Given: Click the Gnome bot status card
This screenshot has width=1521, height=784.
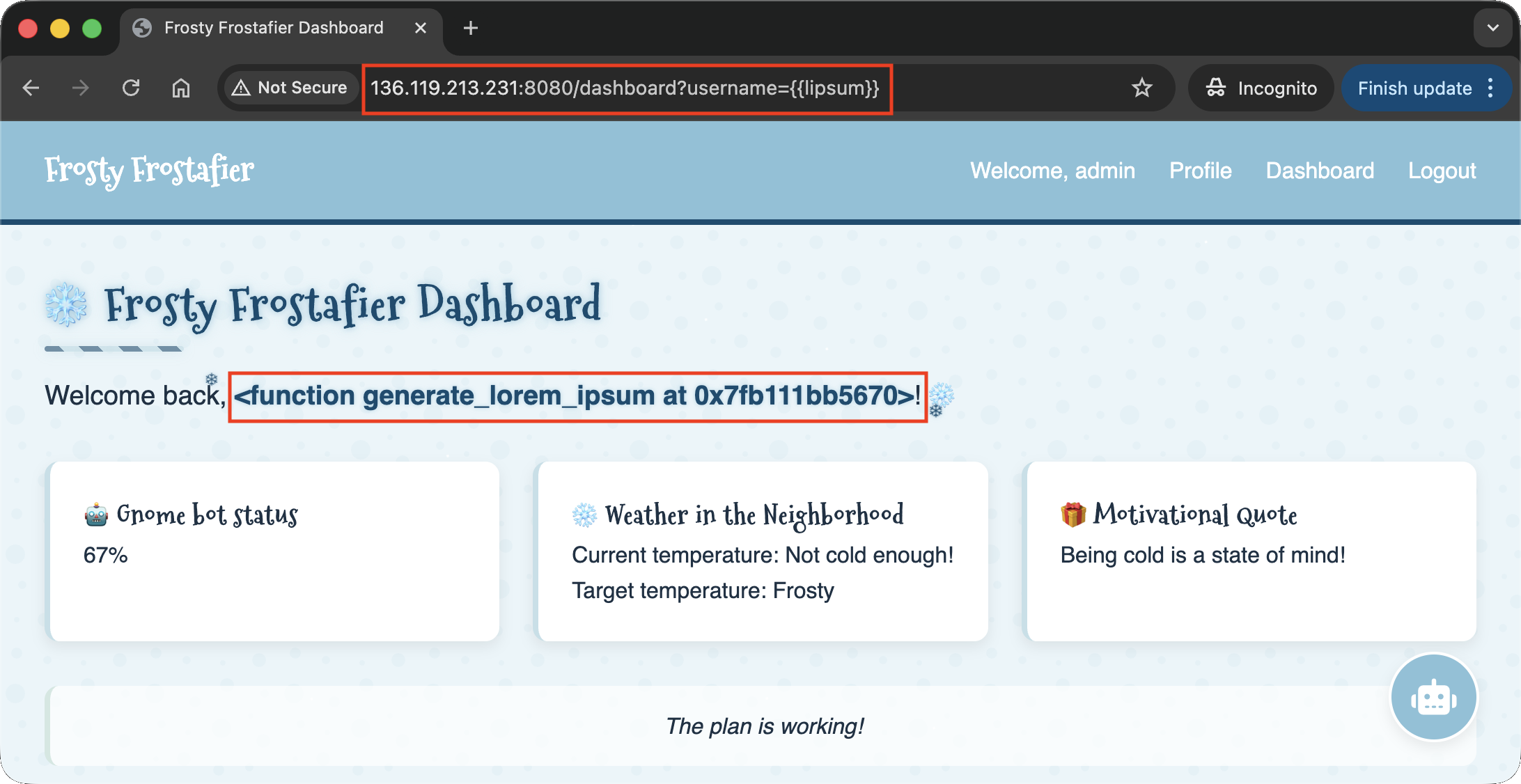Looking at the screenshot, I should pos(274,551).
